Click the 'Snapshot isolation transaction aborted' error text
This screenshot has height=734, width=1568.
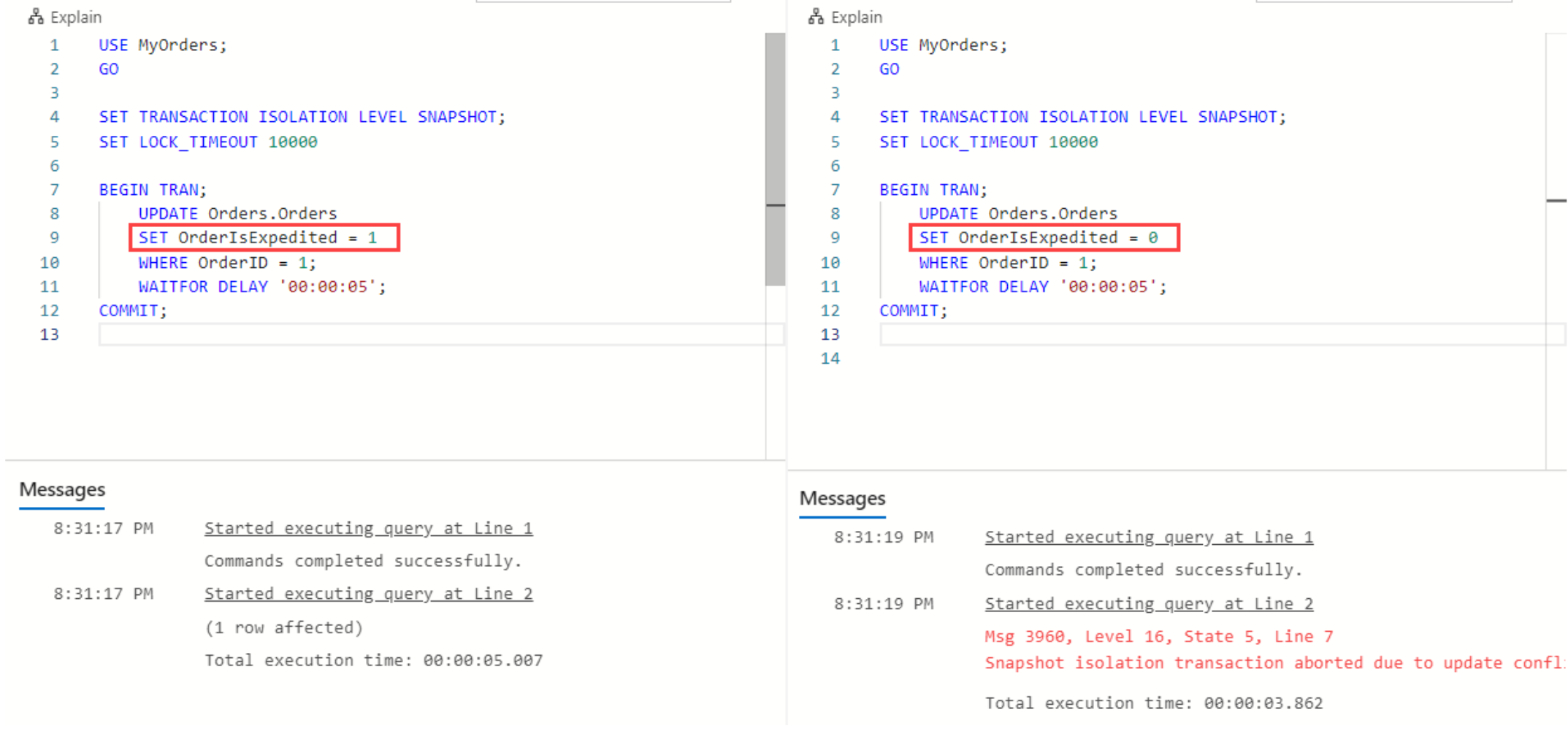(1274, 663)
